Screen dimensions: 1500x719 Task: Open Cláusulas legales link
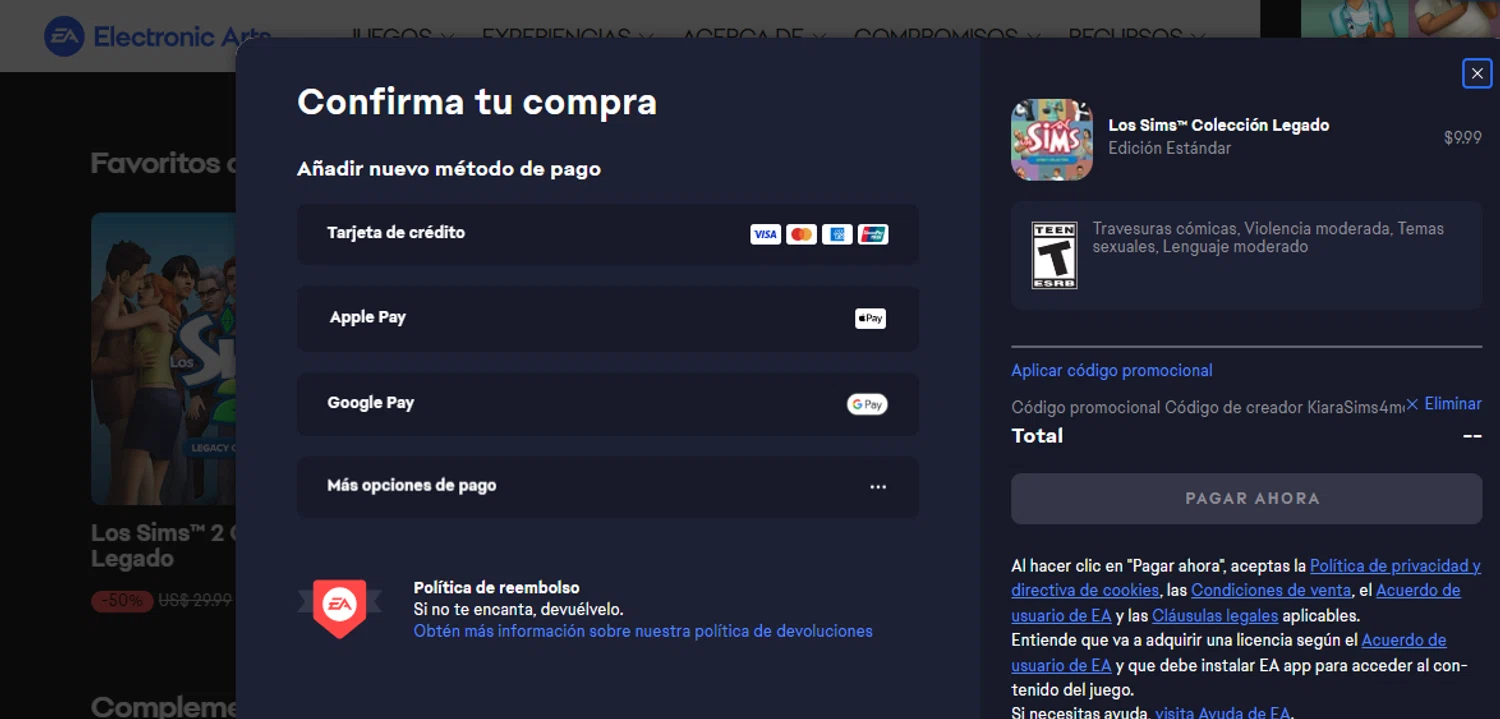pyautogui.click(x=1215, y=615)
